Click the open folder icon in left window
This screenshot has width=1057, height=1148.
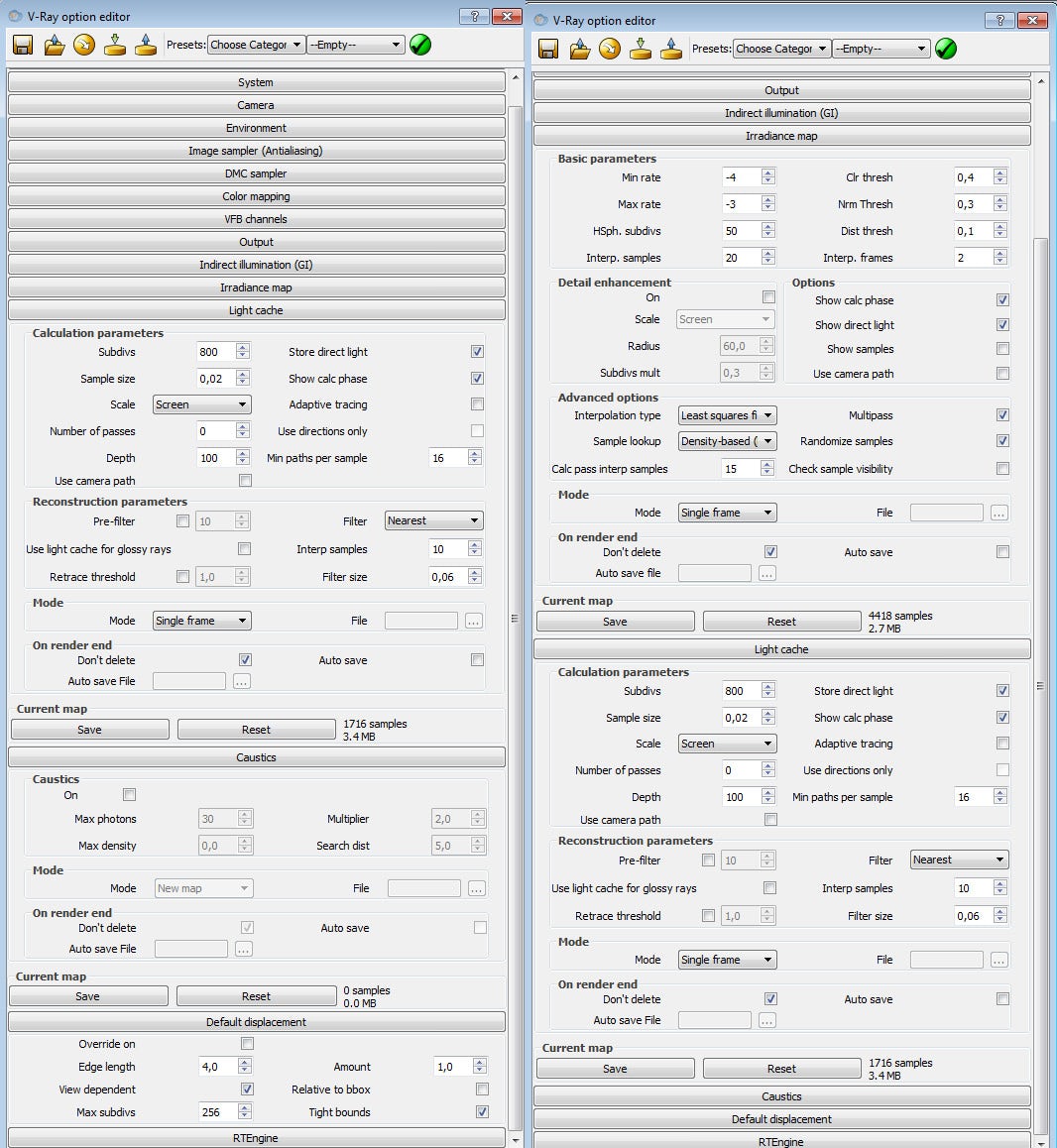point(54,45)
